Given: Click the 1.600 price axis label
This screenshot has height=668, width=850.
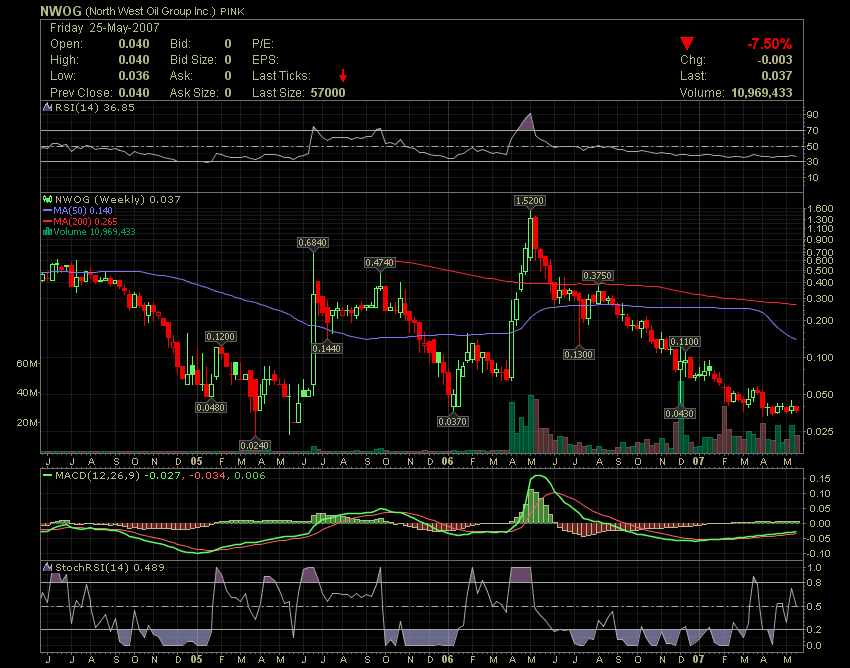Looking at the screenshot, I should click(x=820, y=209).
